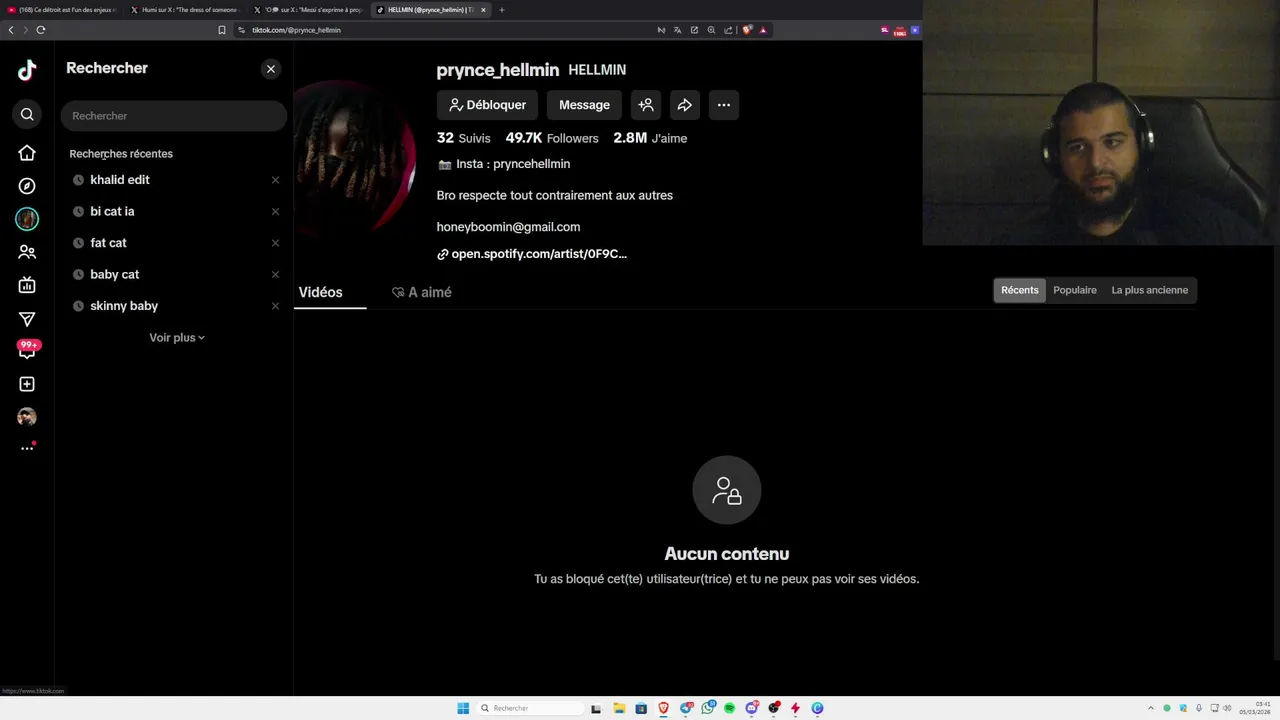Switch to the 'Messi s'exprime' X tab
This screenshot has height=720, width=1280.
(309, 10)
